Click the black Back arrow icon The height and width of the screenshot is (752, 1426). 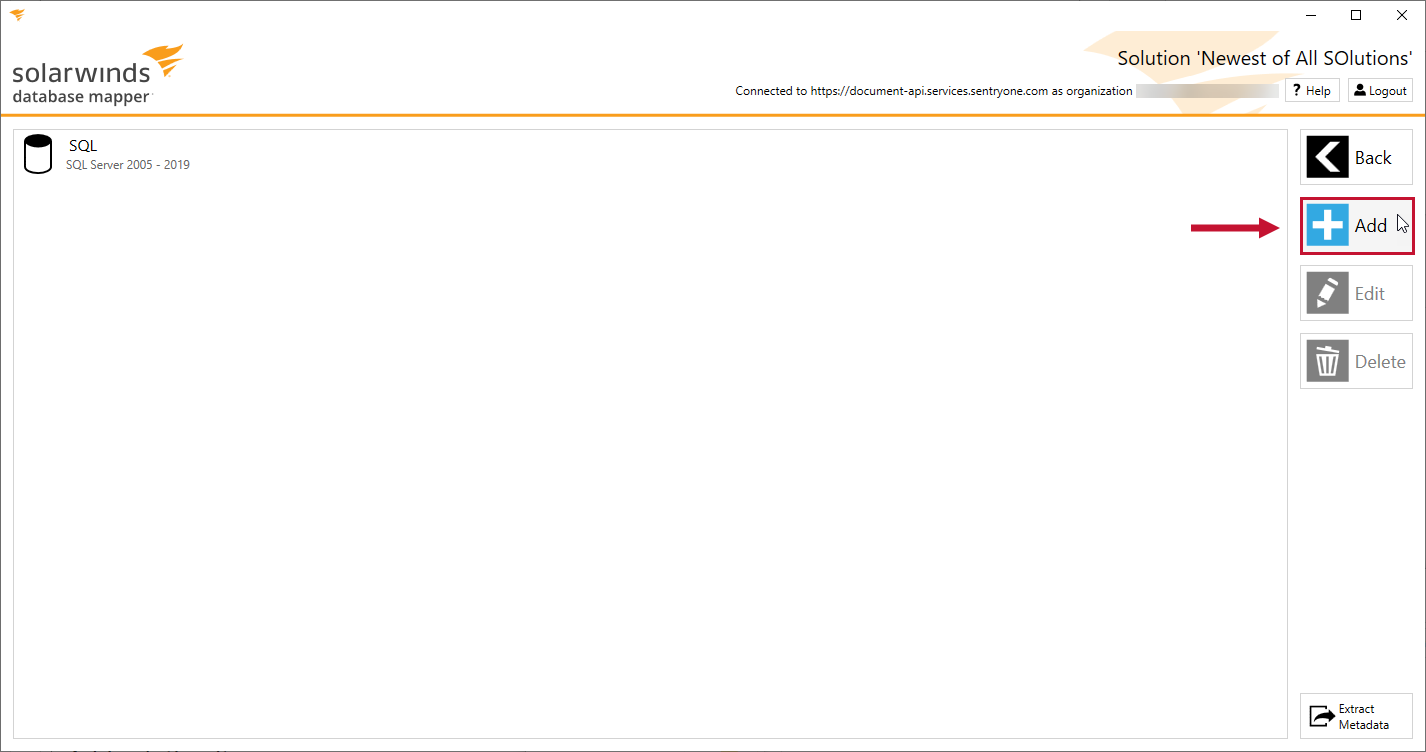pos(1327,157)
